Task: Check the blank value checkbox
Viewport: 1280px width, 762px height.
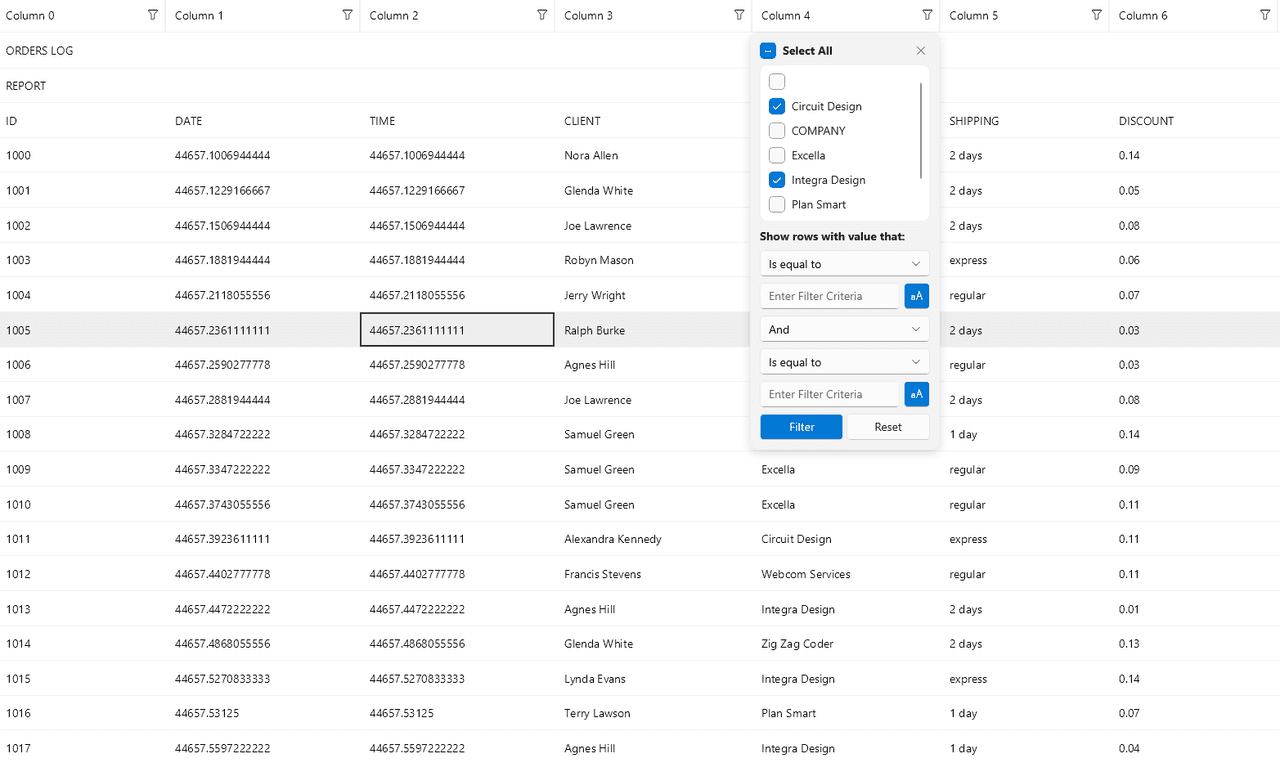Action: [x=777, y=82]
